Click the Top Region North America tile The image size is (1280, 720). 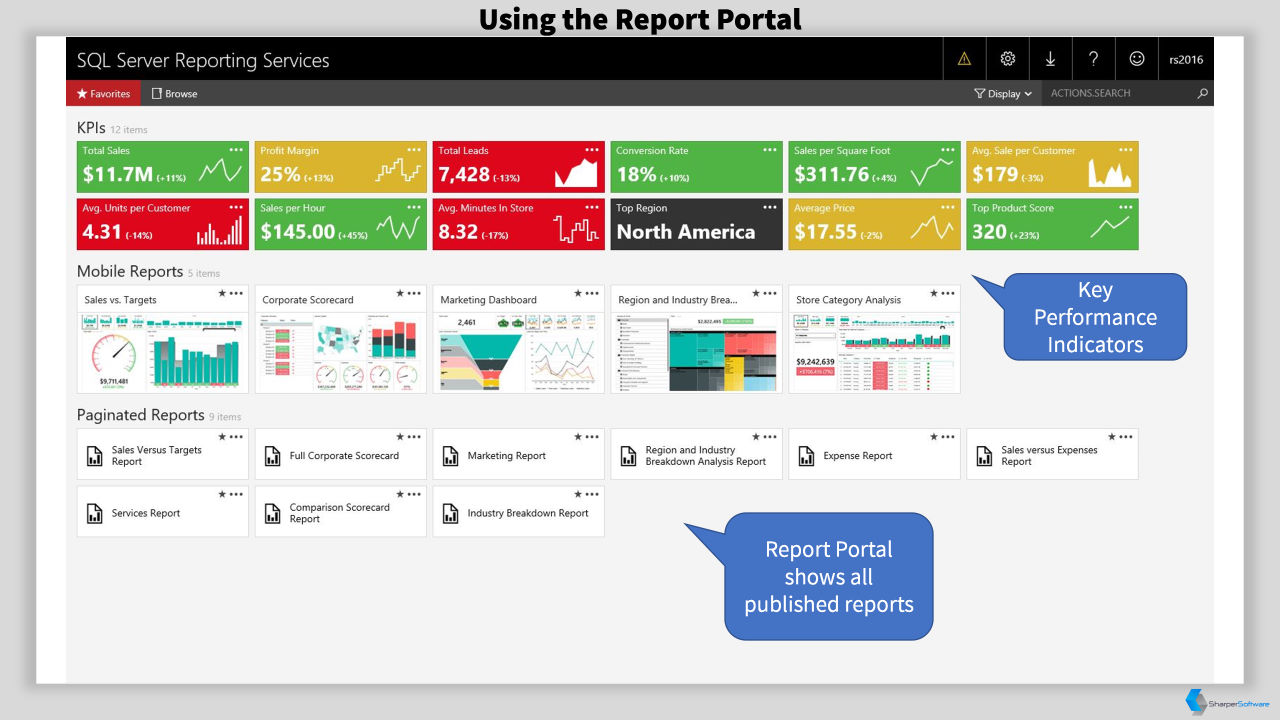point(697,224)
